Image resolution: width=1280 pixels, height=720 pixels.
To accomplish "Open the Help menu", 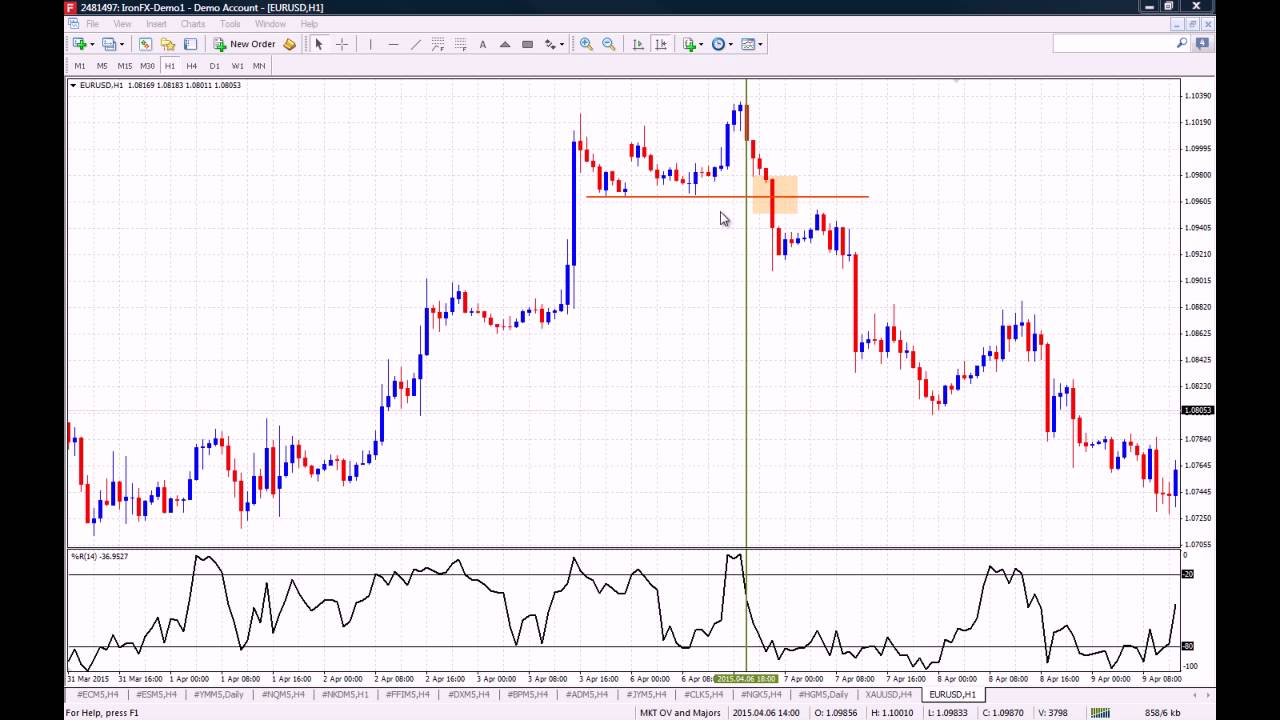I will (x=309, y=24).
